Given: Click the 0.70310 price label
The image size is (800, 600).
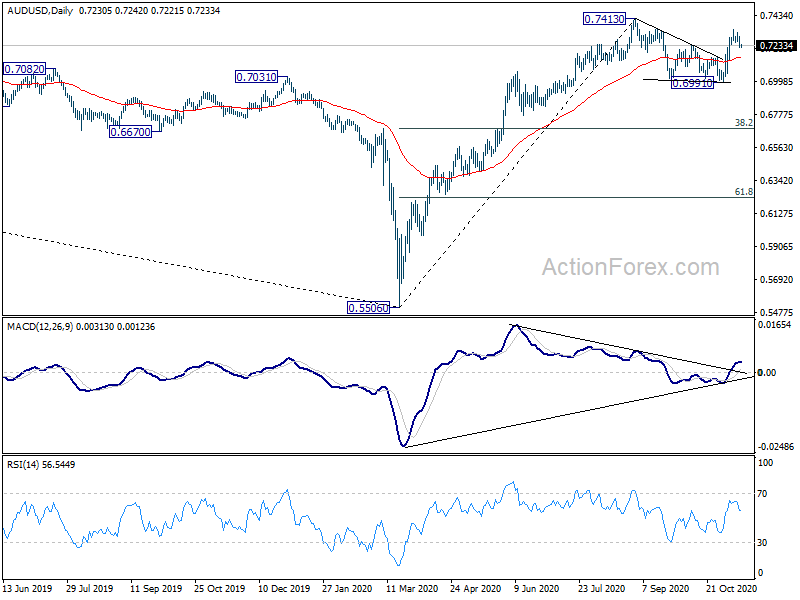Looking at the screenshot, I should 256,77.
